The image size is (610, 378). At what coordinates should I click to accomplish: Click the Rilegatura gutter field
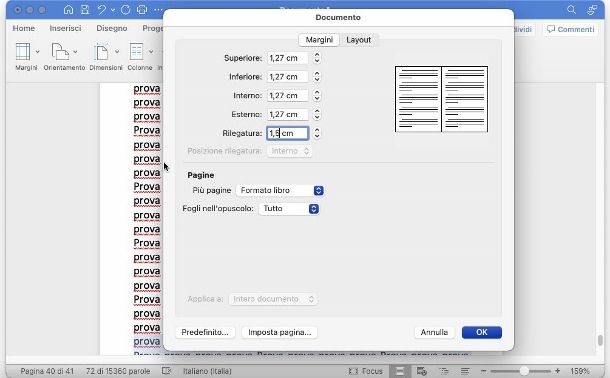287,133
